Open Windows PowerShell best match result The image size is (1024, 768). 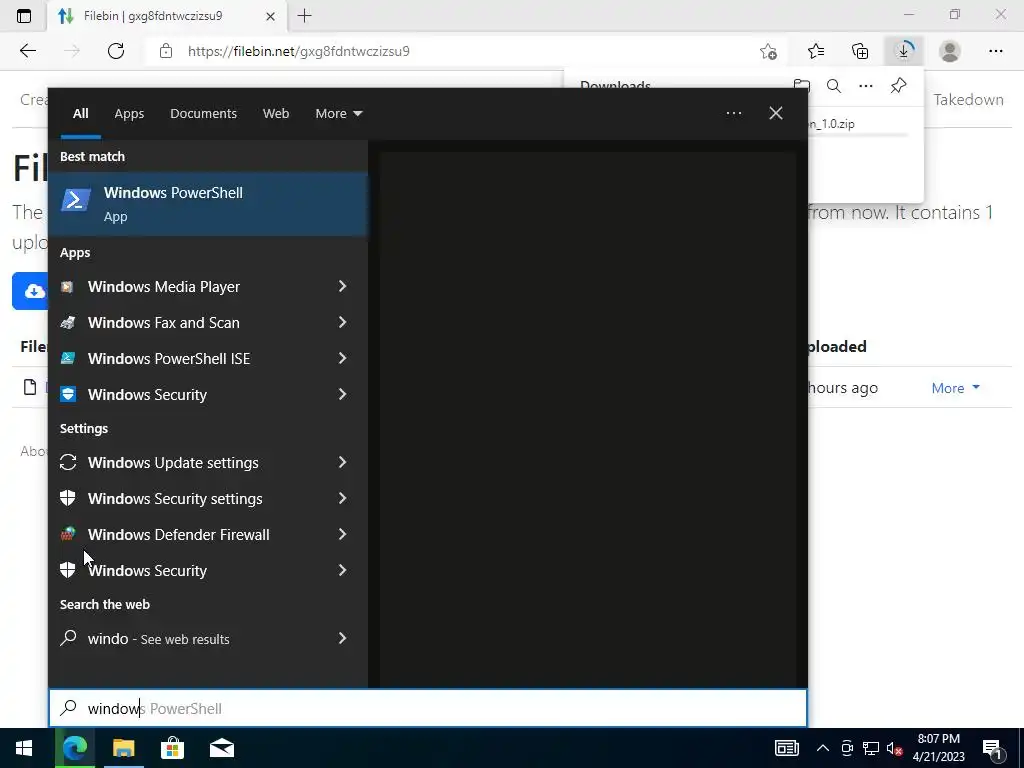click(208, 204)
